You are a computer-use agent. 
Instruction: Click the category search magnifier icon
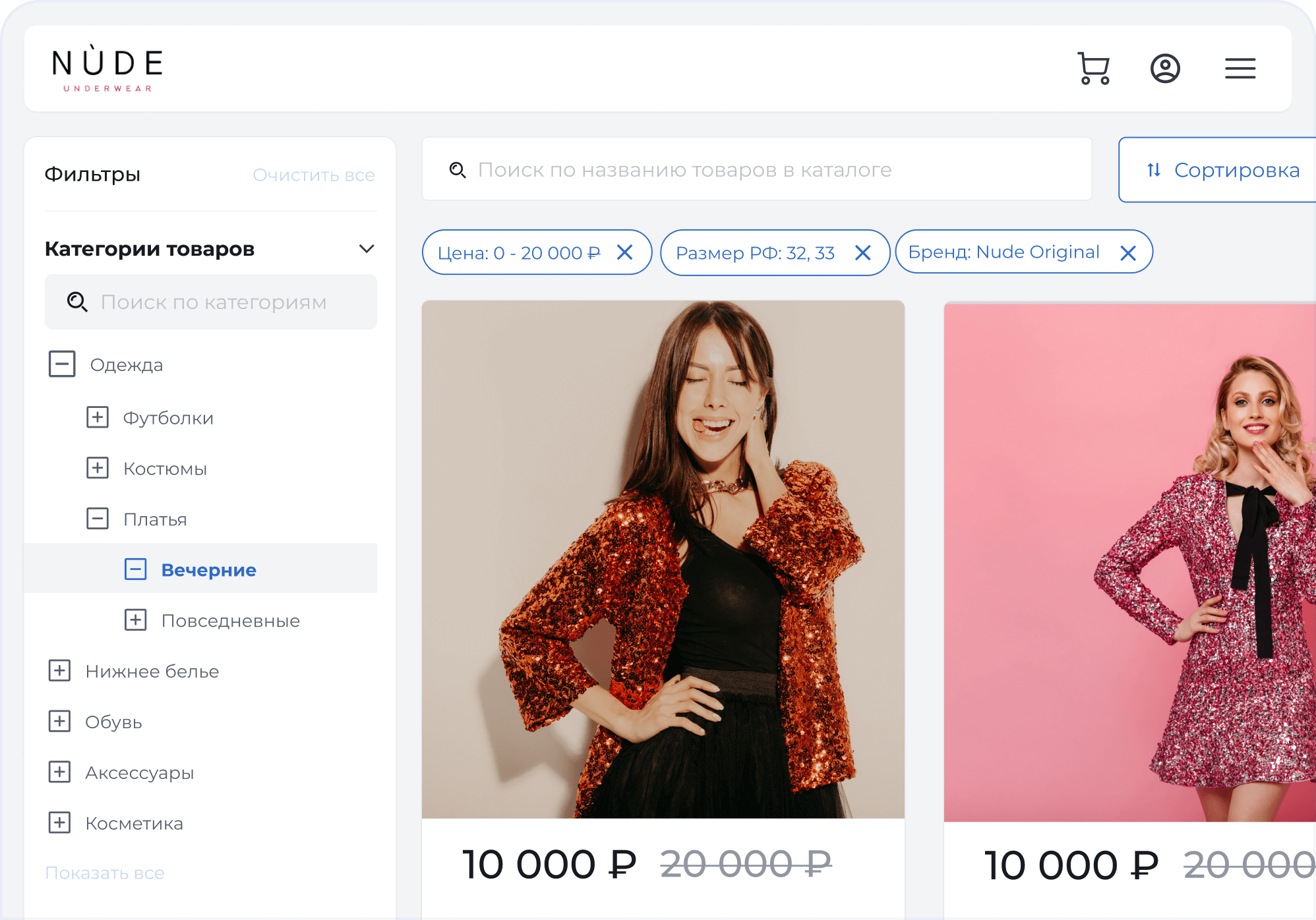tap(77, 302)
